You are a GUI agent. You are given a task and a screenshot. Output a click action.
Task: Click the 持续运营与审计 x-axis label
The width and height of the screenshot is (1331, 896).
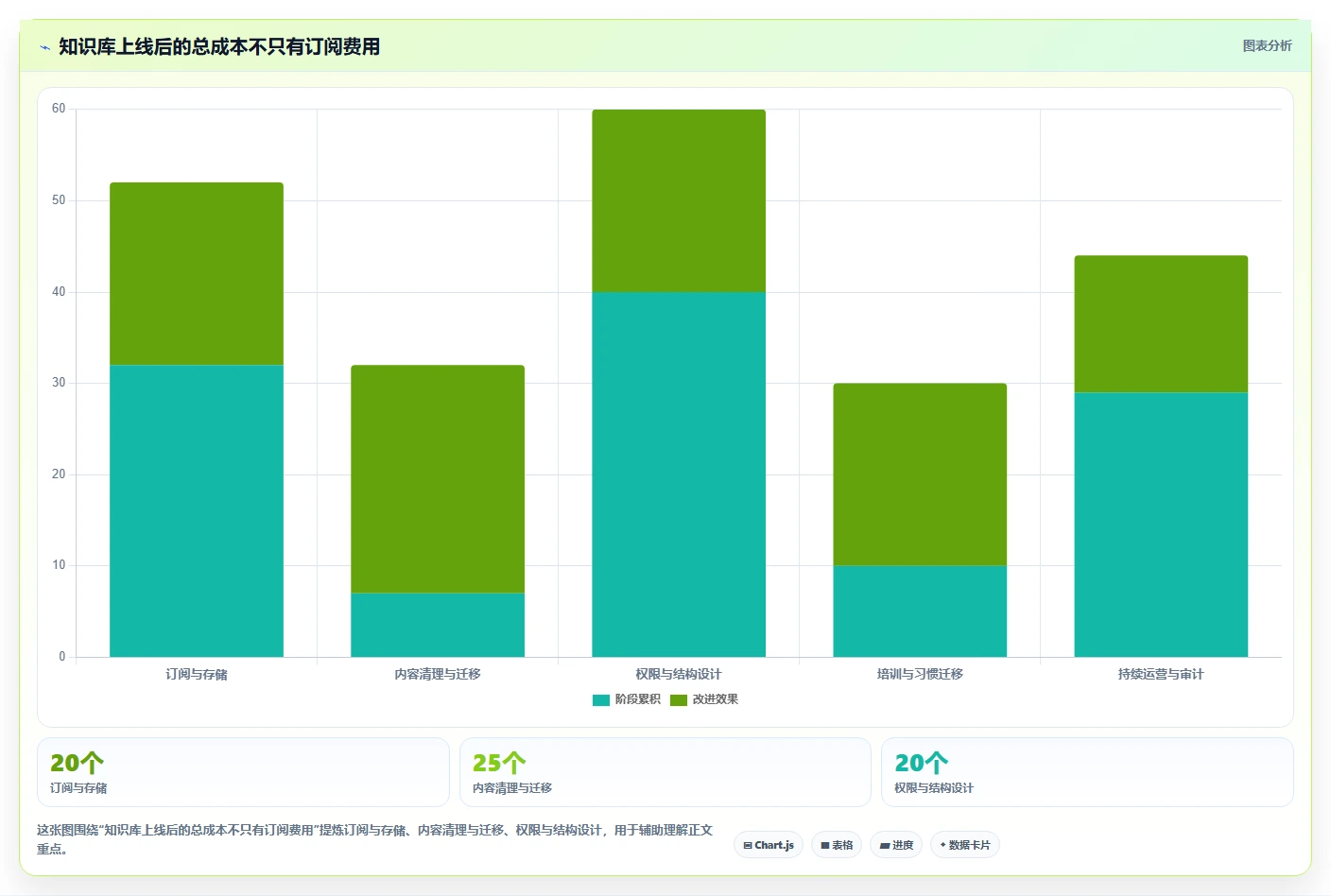click(1161, 674)
